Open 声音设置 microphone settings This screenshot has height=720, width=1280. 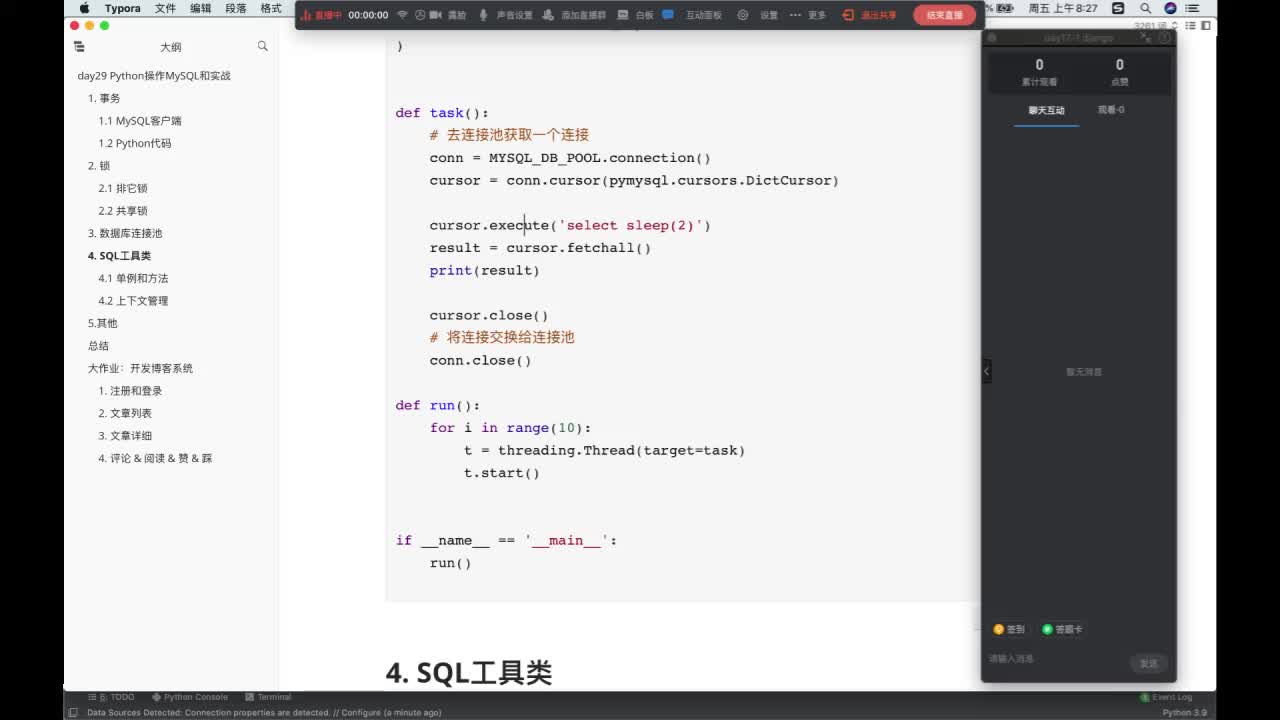[x=506, y=15]
